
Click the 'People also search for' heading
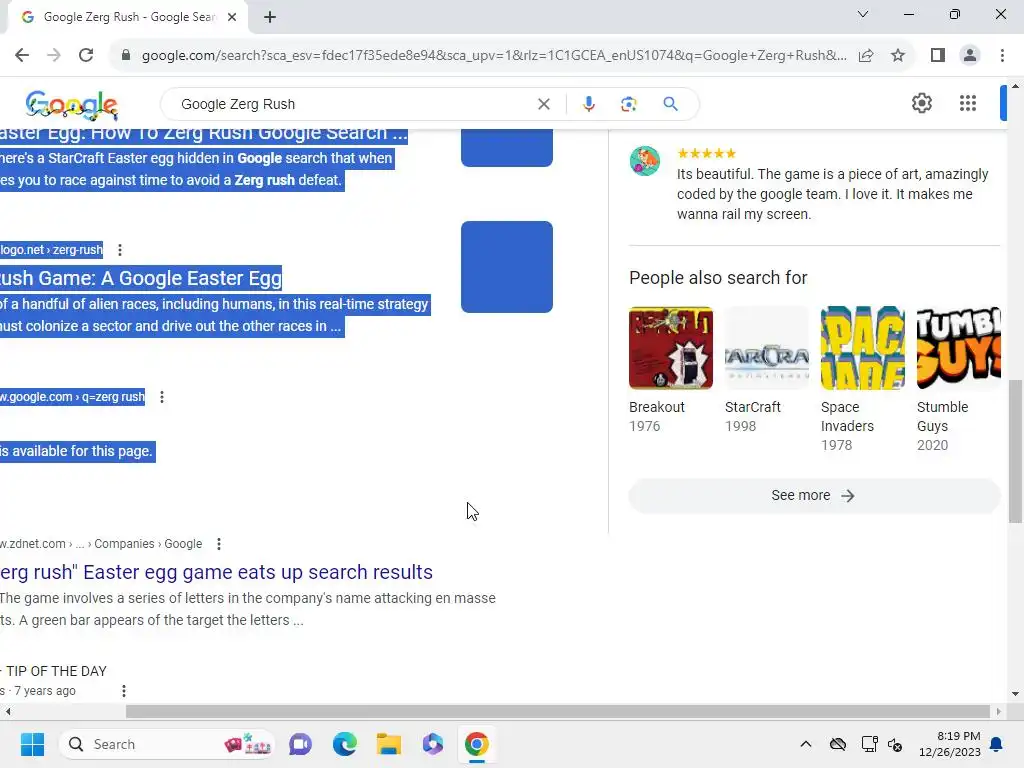click(x=718, y=278)
